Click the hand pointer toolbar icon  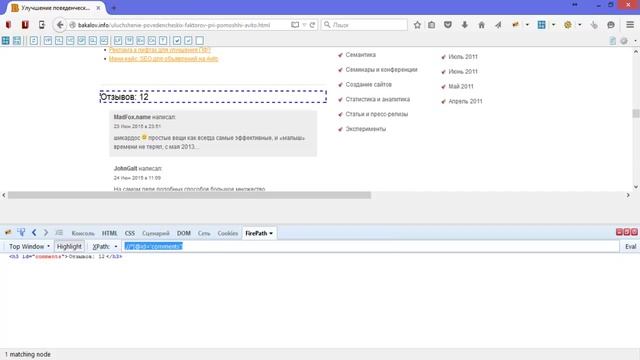(594, 25)
